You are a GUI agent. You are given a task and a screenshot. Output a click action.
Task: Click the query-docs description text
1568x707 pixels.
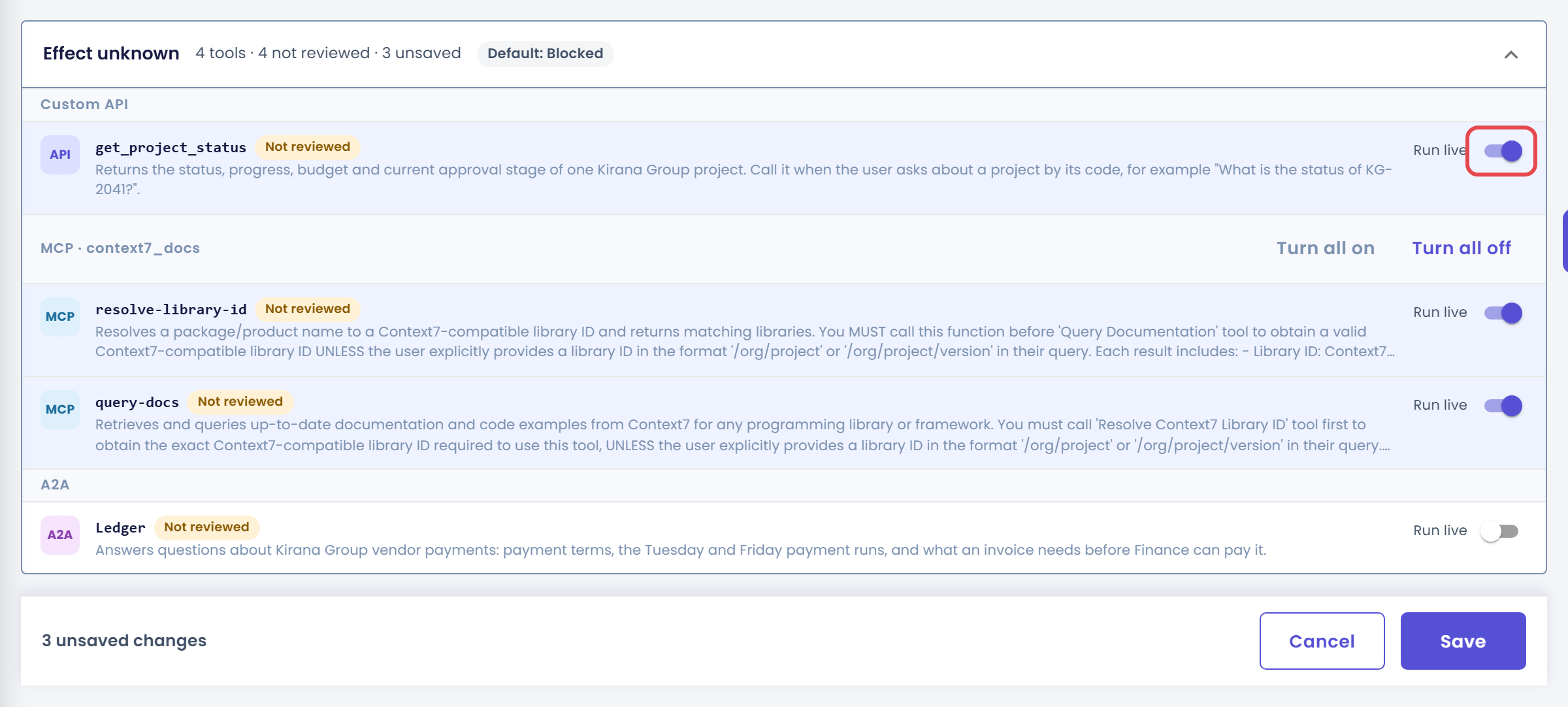pos(743,435)
